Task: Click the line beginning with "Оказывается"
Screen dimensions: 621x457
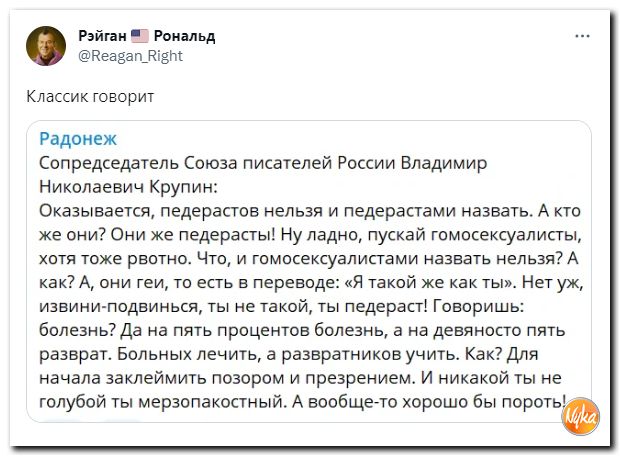Action: (310, 211)
